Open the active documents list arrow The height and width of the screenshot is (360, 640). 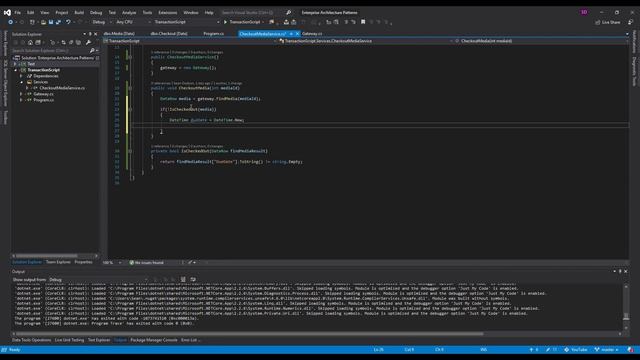click(627, 34)
